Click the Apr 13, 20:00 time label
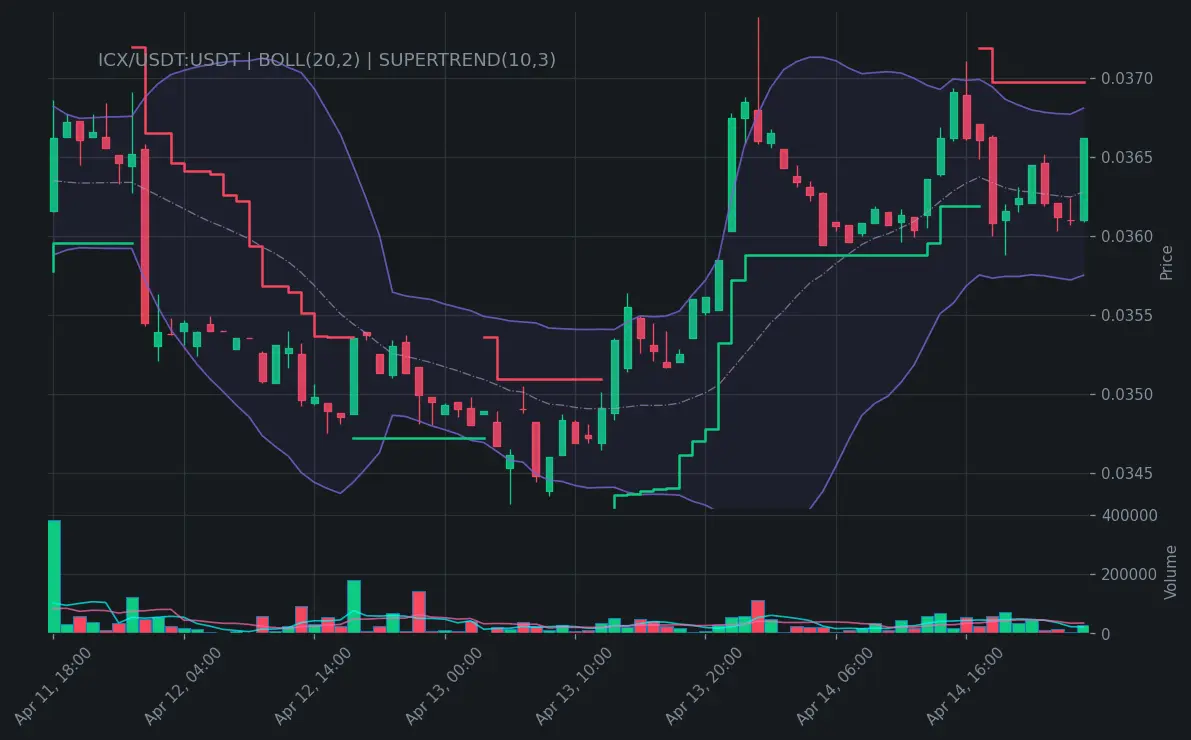This screenshot has width=1191, height=740. (x=704, y=687)
